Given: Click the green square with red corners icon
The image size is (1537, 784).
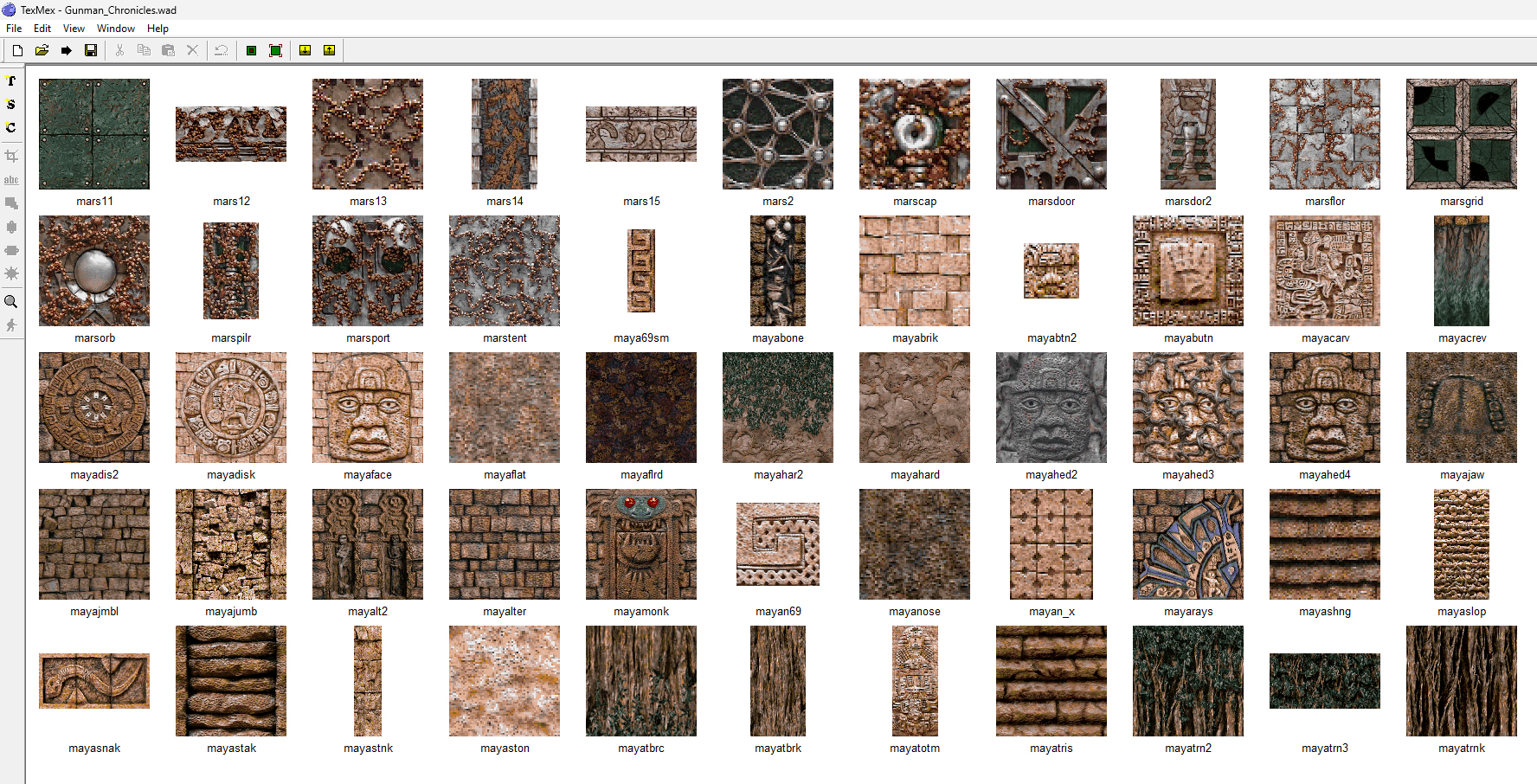Looking at the screenshot, I should coord(275,51).
